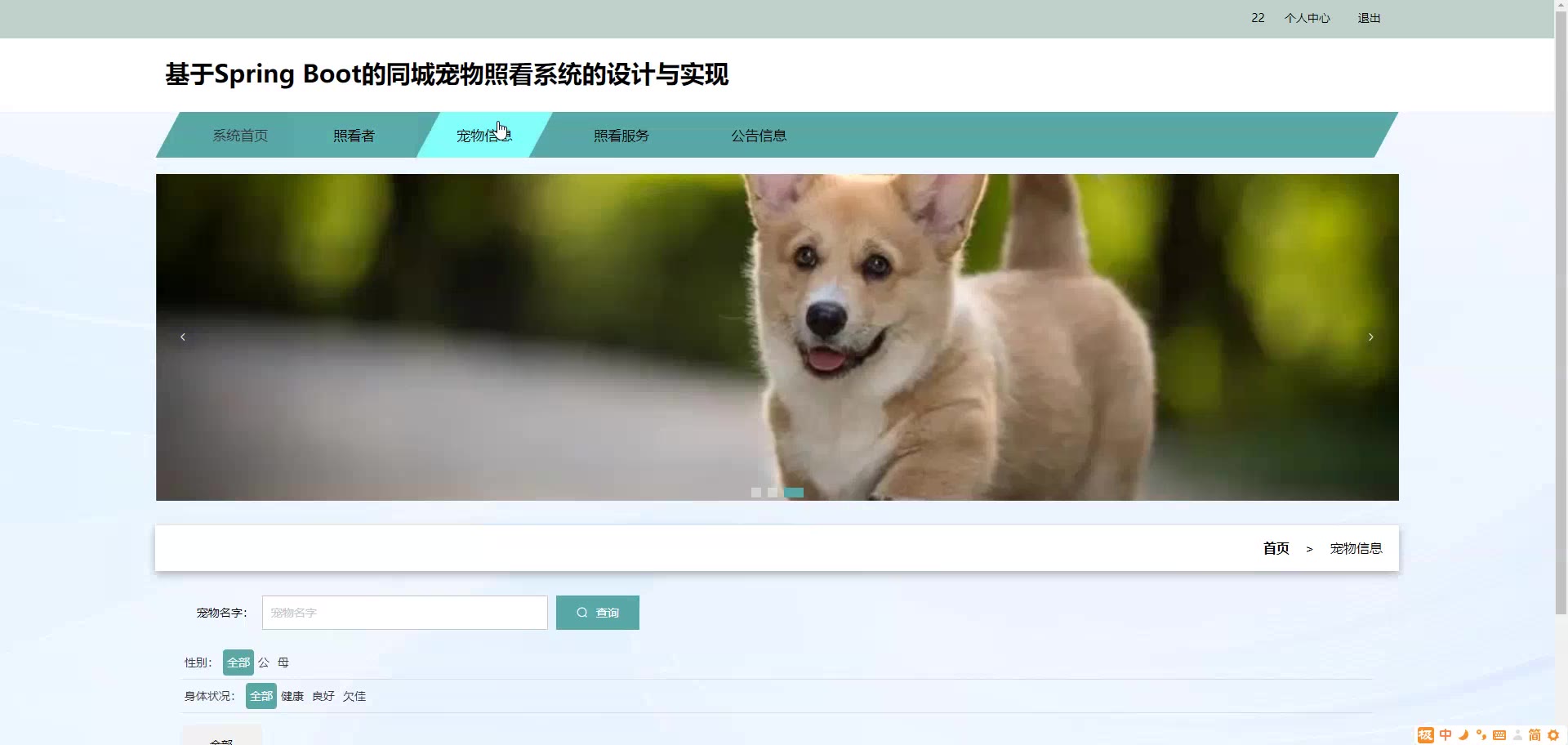This screenshot has height=745, width=1568.
Task: Click 退出 to log out
Action: [x=1369, y=18]
